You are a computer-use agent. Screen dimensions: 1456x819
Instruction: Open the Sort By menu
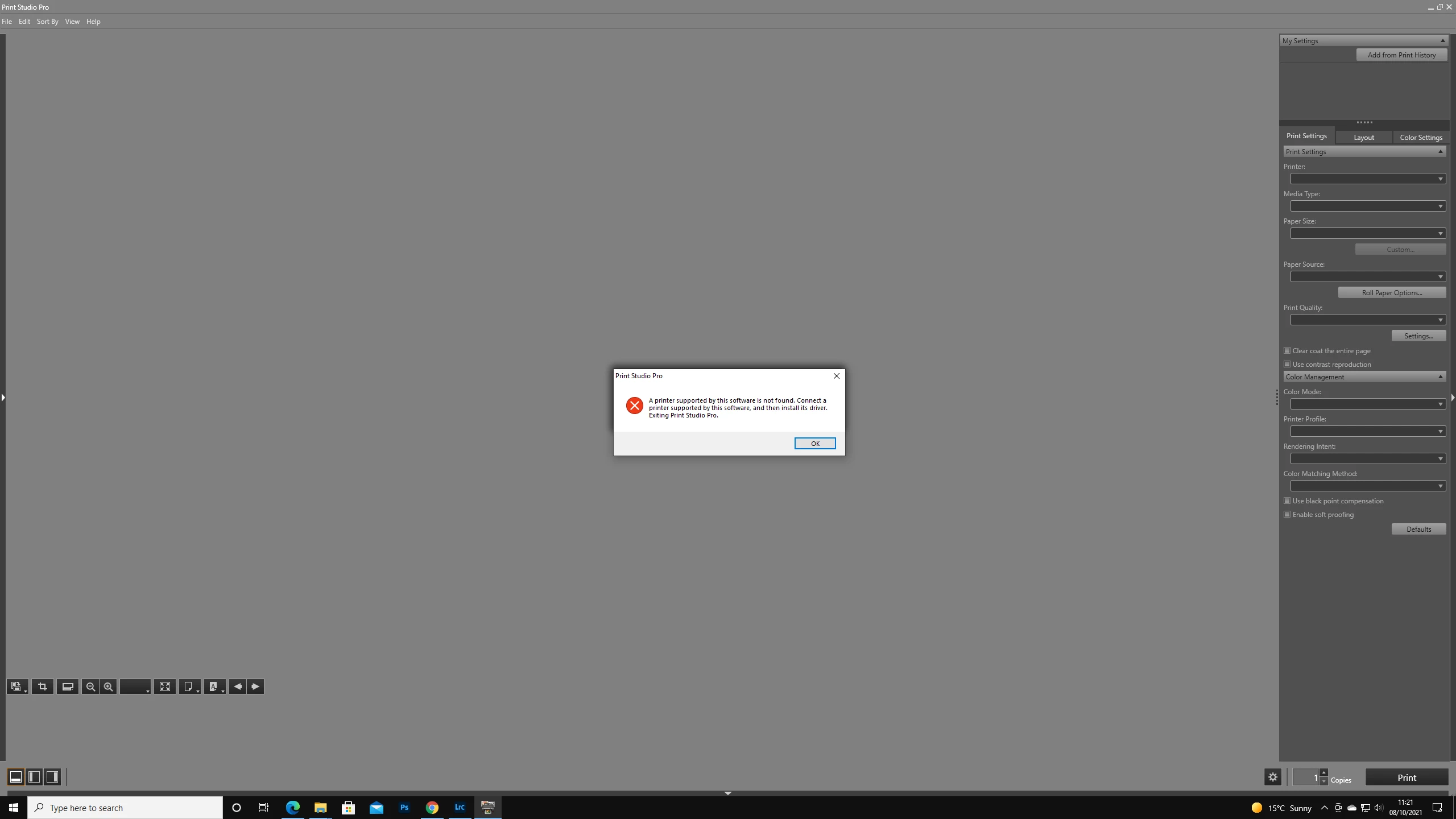coord(47,22)
